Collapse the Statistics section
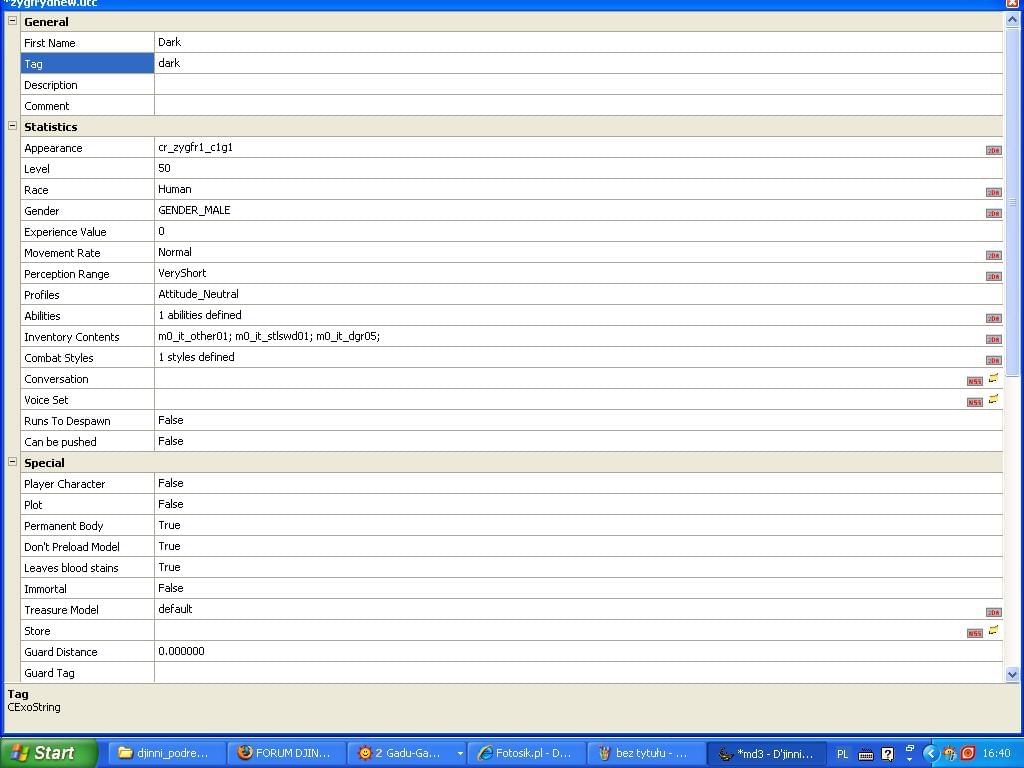 (13, 126)
